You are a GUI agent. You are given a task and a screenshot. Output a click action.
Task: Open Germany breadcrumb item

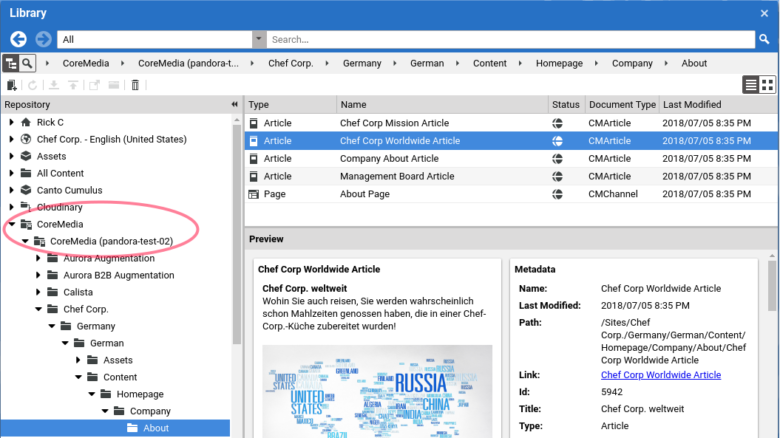coord(362,63)
